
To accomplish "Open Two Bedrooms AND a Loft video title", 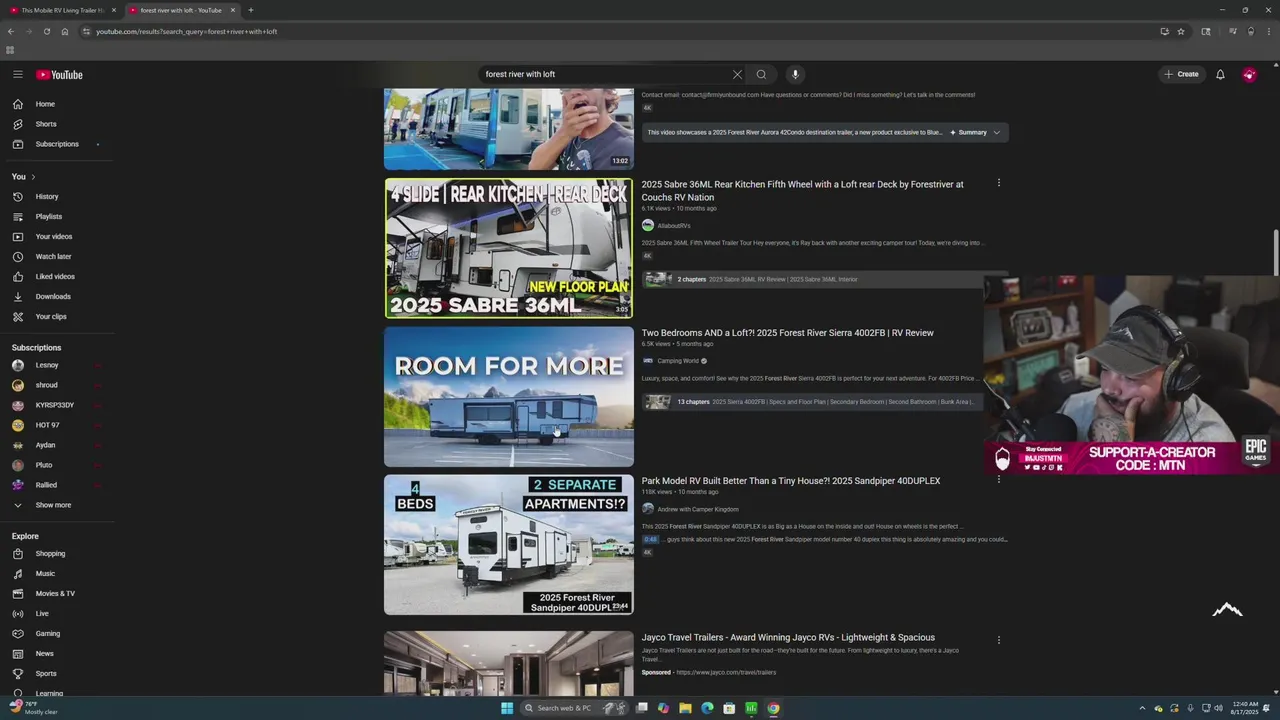I will (x=787, y=333).
